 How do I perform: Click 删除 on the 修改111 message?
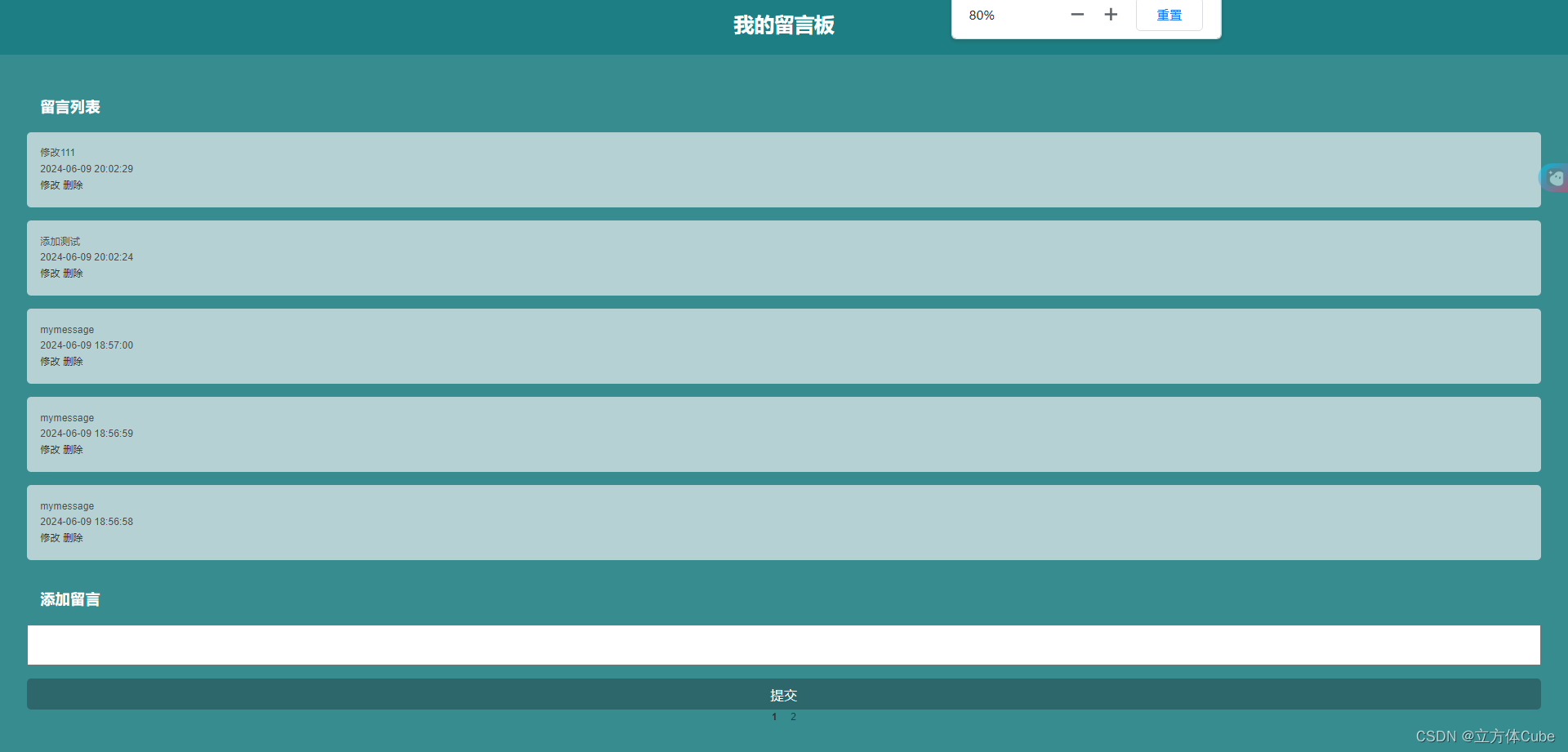point(73,185)
